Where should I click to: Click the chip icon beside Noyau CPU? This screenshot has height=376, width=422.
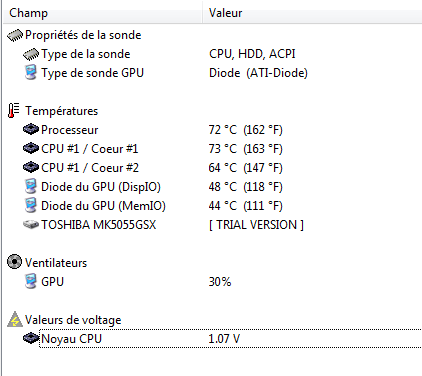click(31, 339)
